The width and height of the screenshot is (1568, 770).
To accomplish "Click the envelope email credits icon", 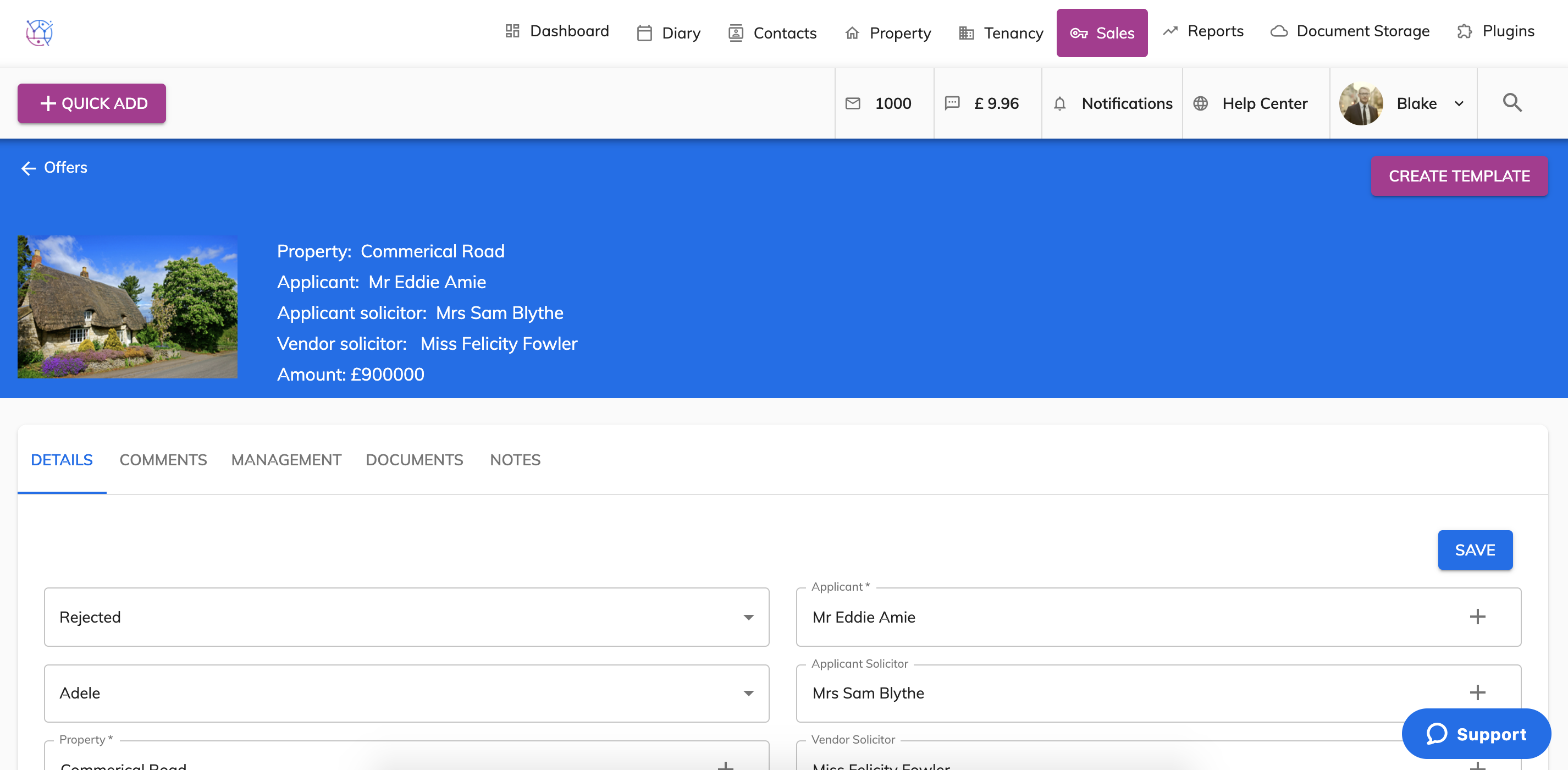I will tap(853, 103).
